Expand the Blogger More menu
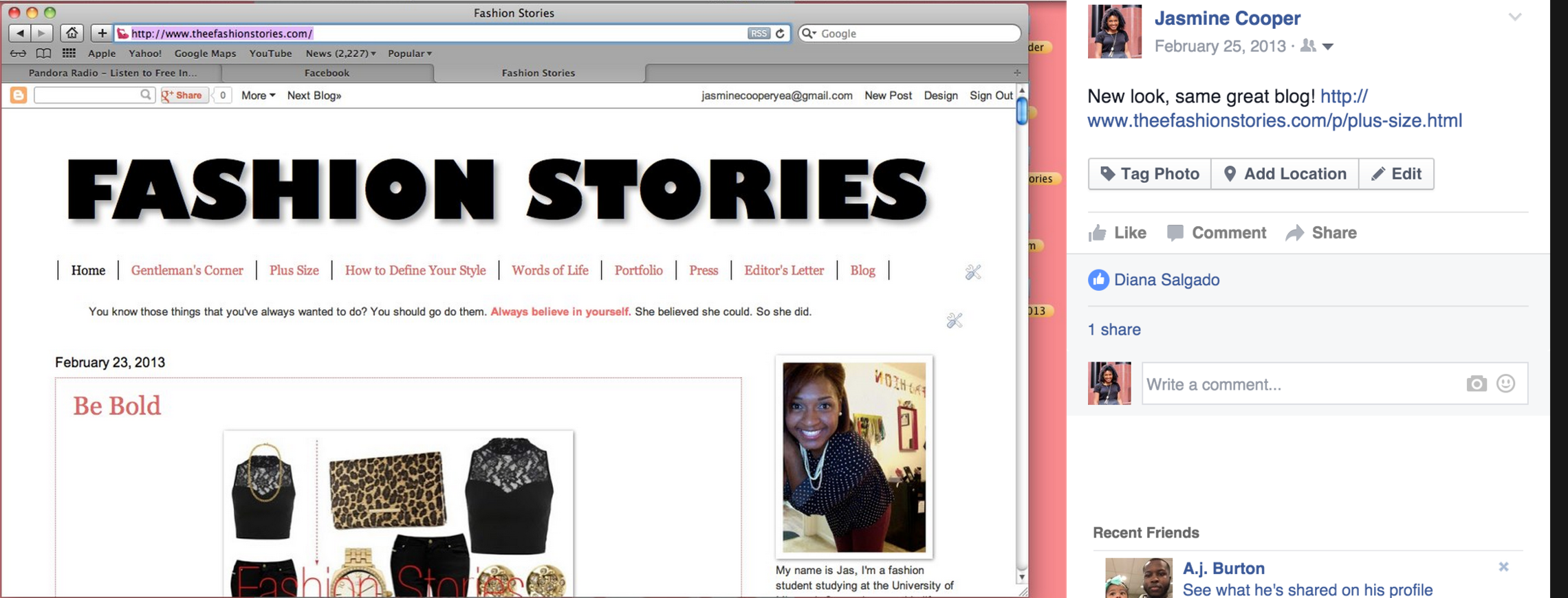 [x=258, y=96]
